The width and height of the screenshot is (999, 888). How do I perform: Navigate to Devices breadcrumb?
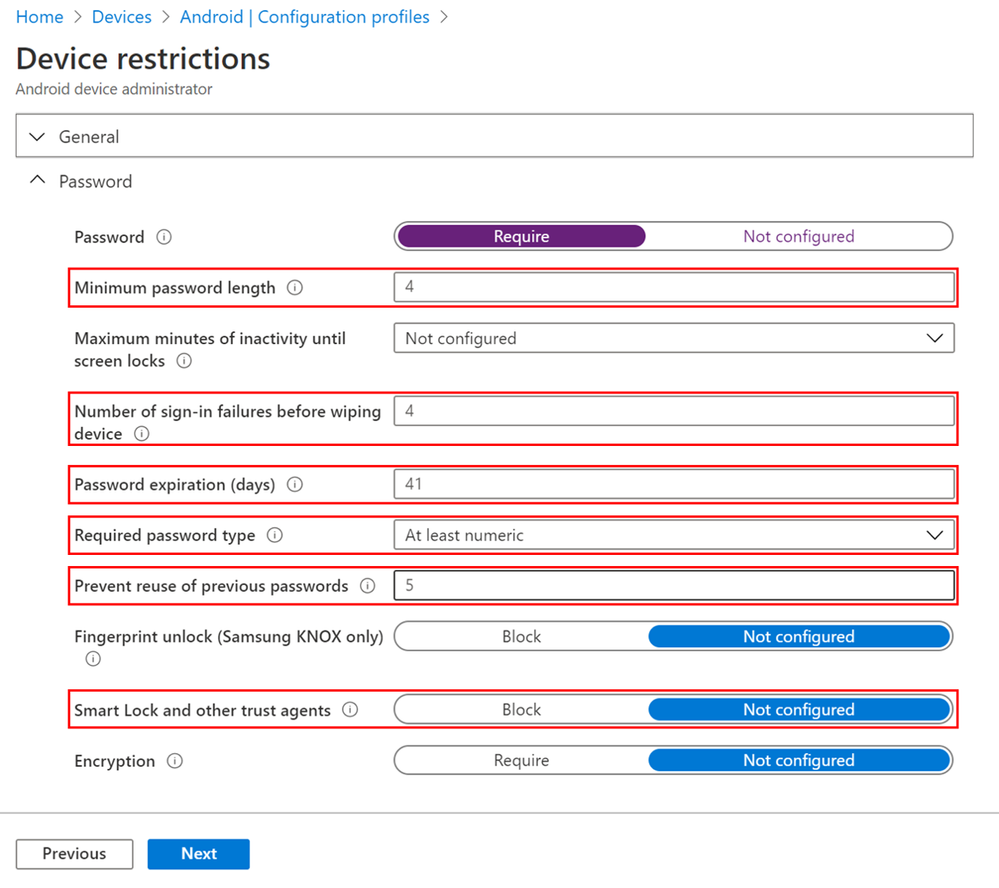click(x=122, y=17)
